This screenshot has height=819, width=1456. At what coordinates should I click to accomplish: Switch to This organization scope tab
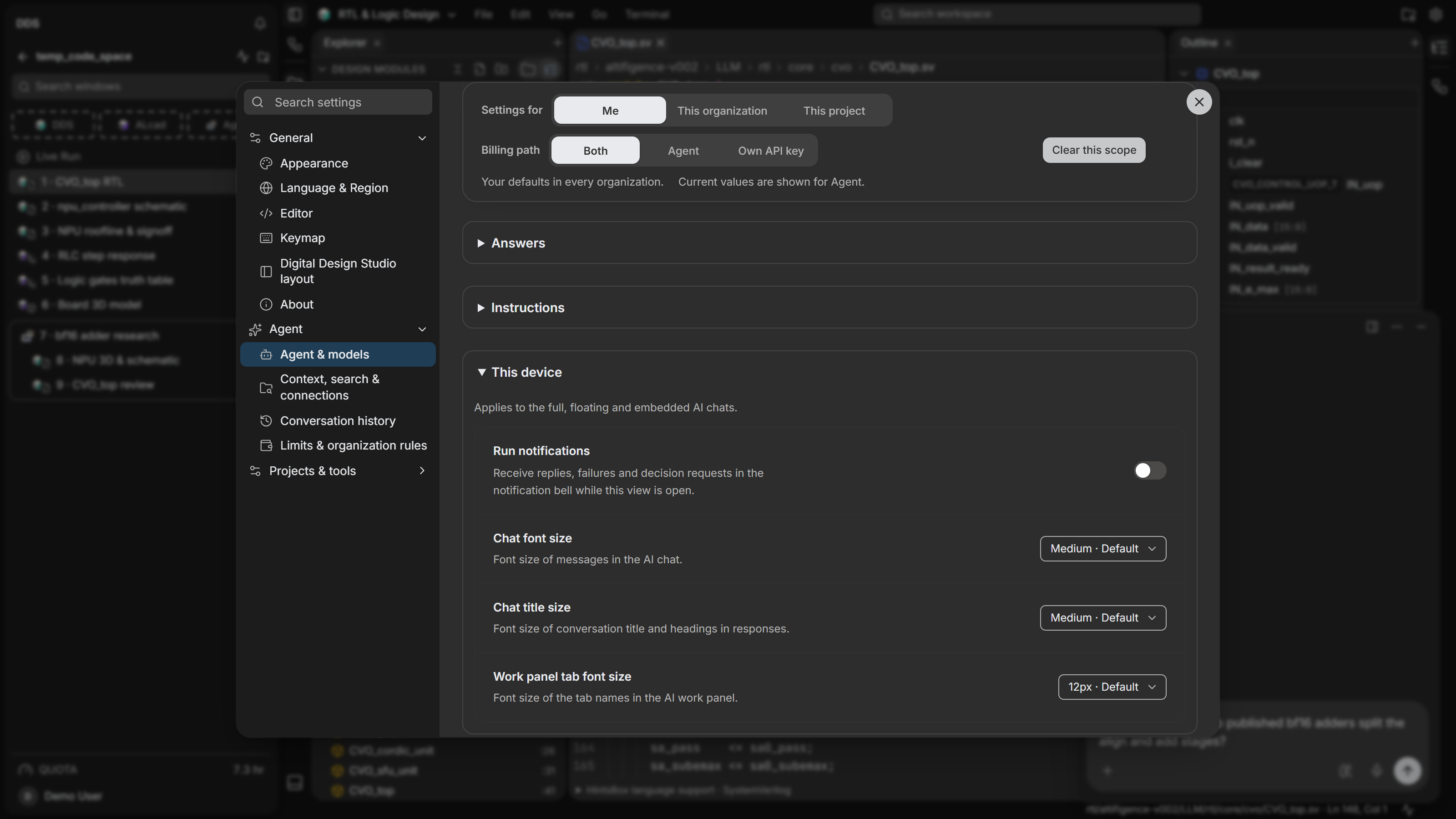tap(722, 110)
